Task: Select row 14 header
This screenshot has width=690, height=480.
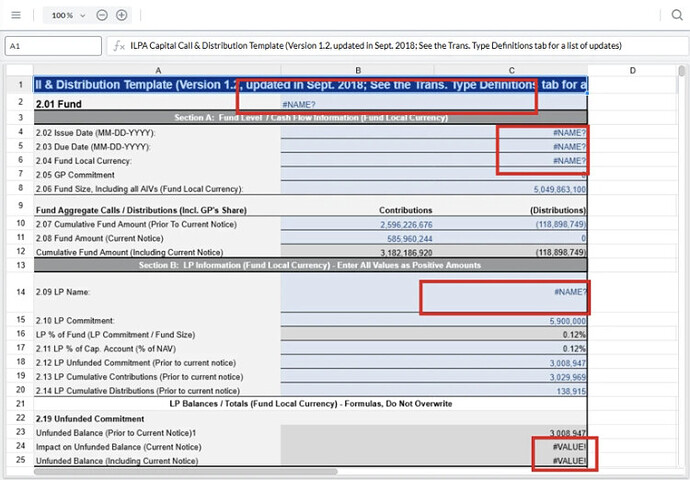Action: (20, 292)
